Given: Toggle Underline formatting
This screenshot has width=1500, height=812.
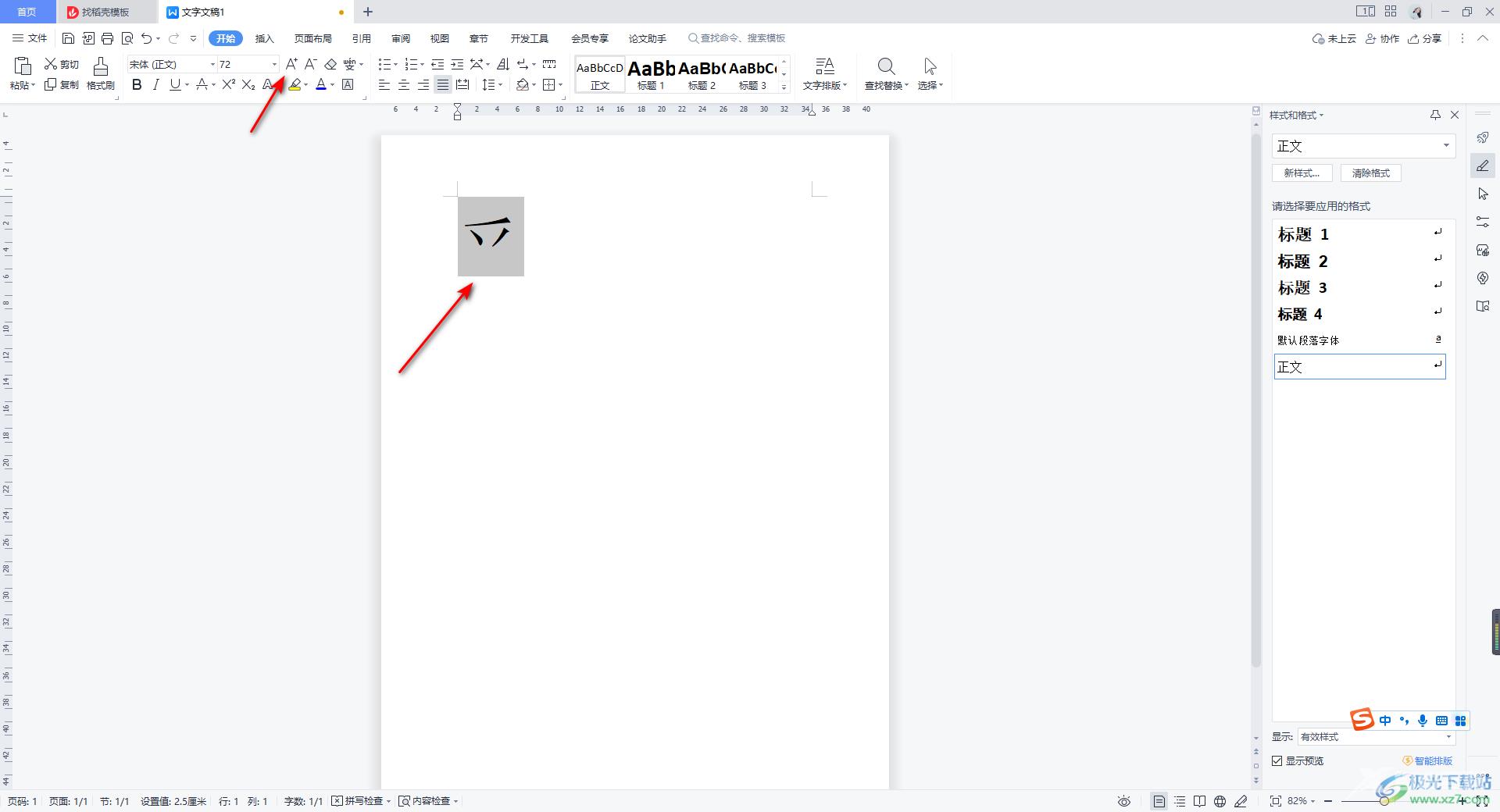Looking at the screenshot, I should coord(175,84).
